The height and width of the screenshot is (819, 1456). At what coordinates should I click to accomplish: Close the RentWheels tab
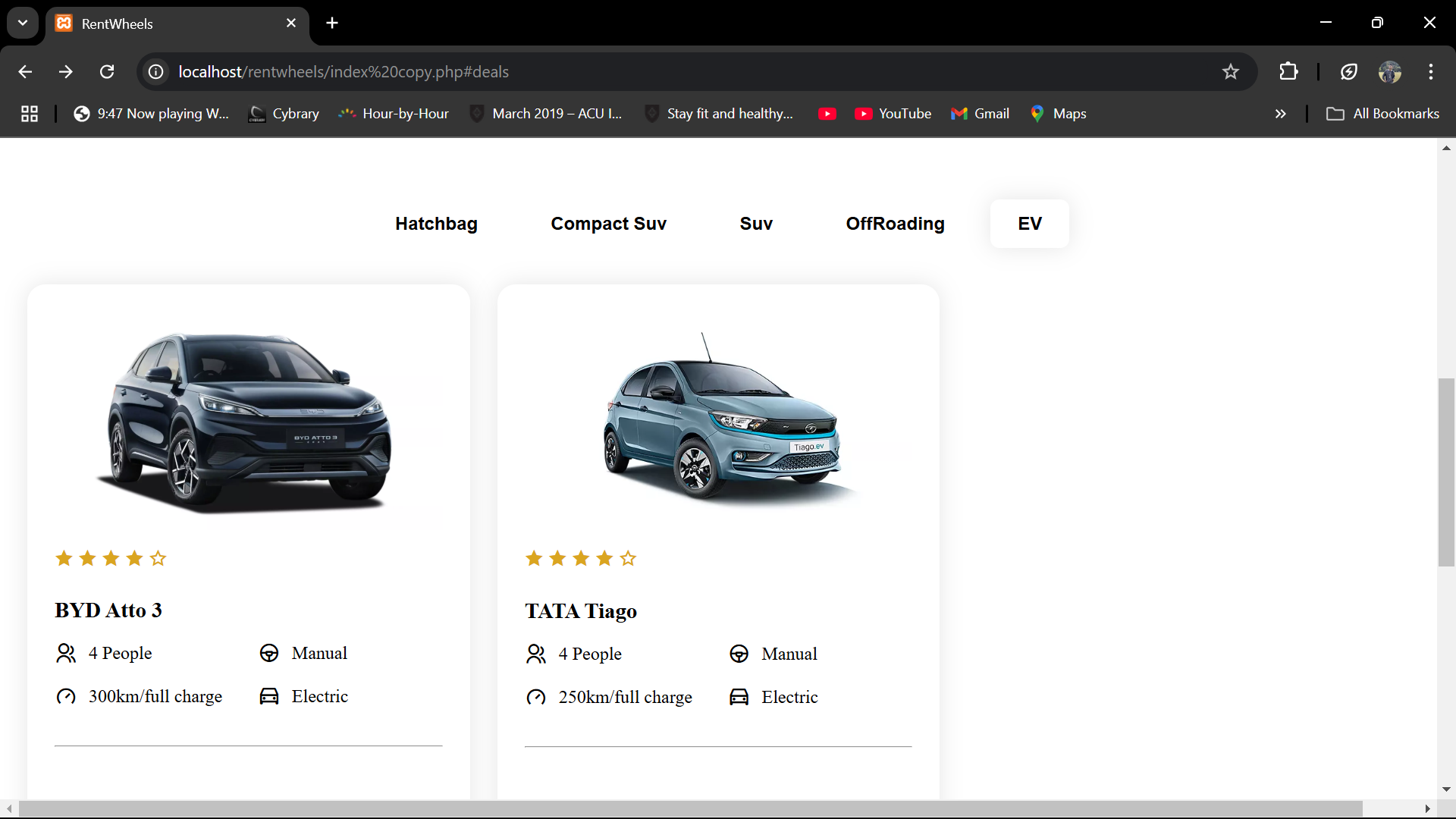[291, 24]
